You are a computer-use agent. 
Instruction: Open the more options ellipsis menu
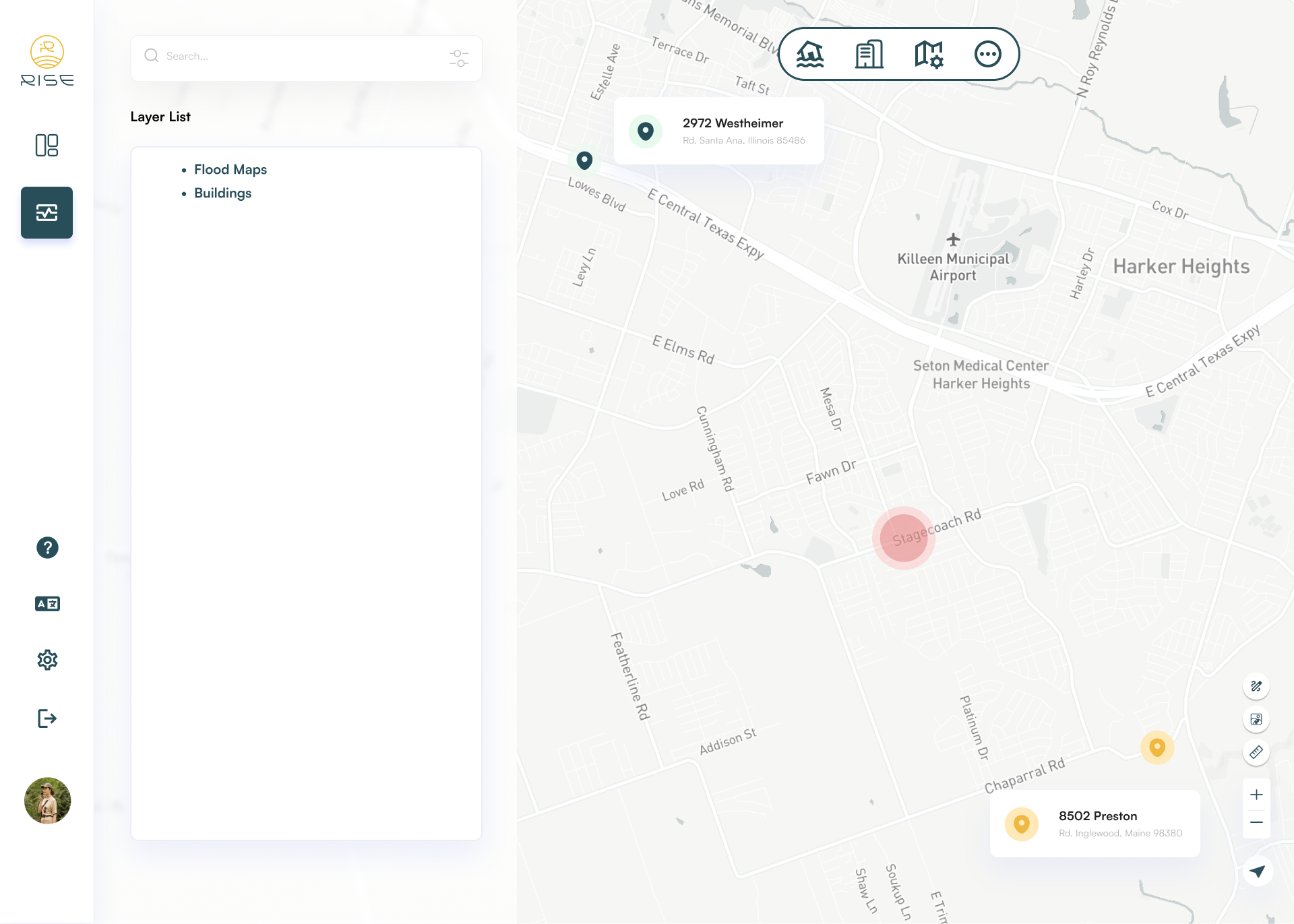coord(987,54)
